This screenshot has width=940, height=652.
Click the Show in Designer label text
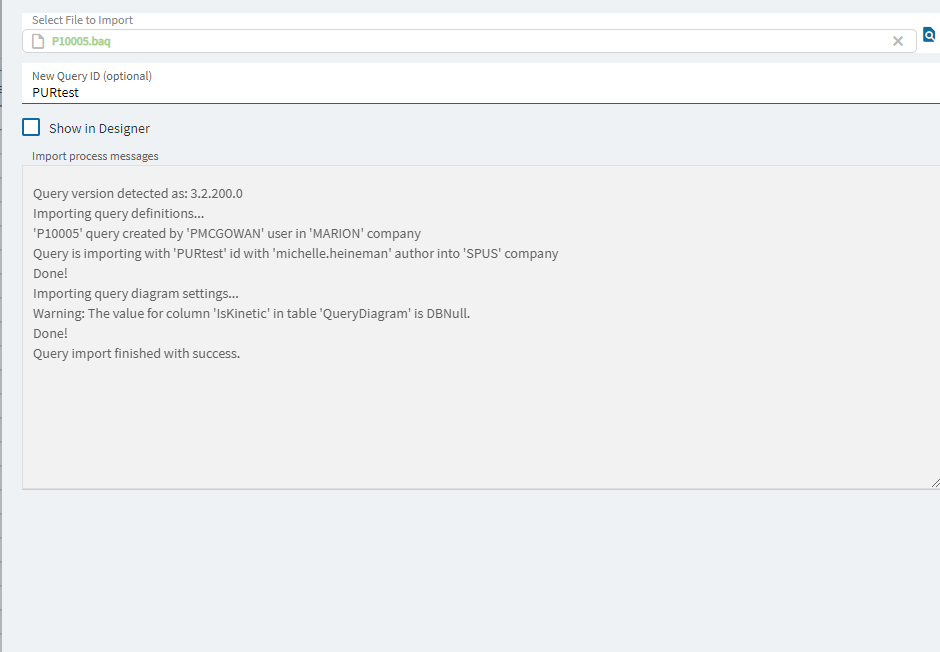click(100, 128)
